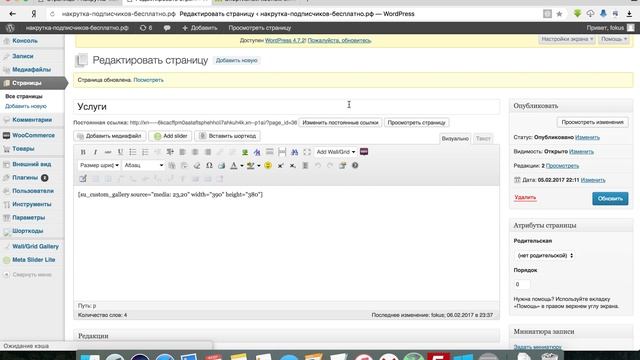This screenshot has height=360, width=640.
Task: Open the Родительская parent page select
Action: 544,256
